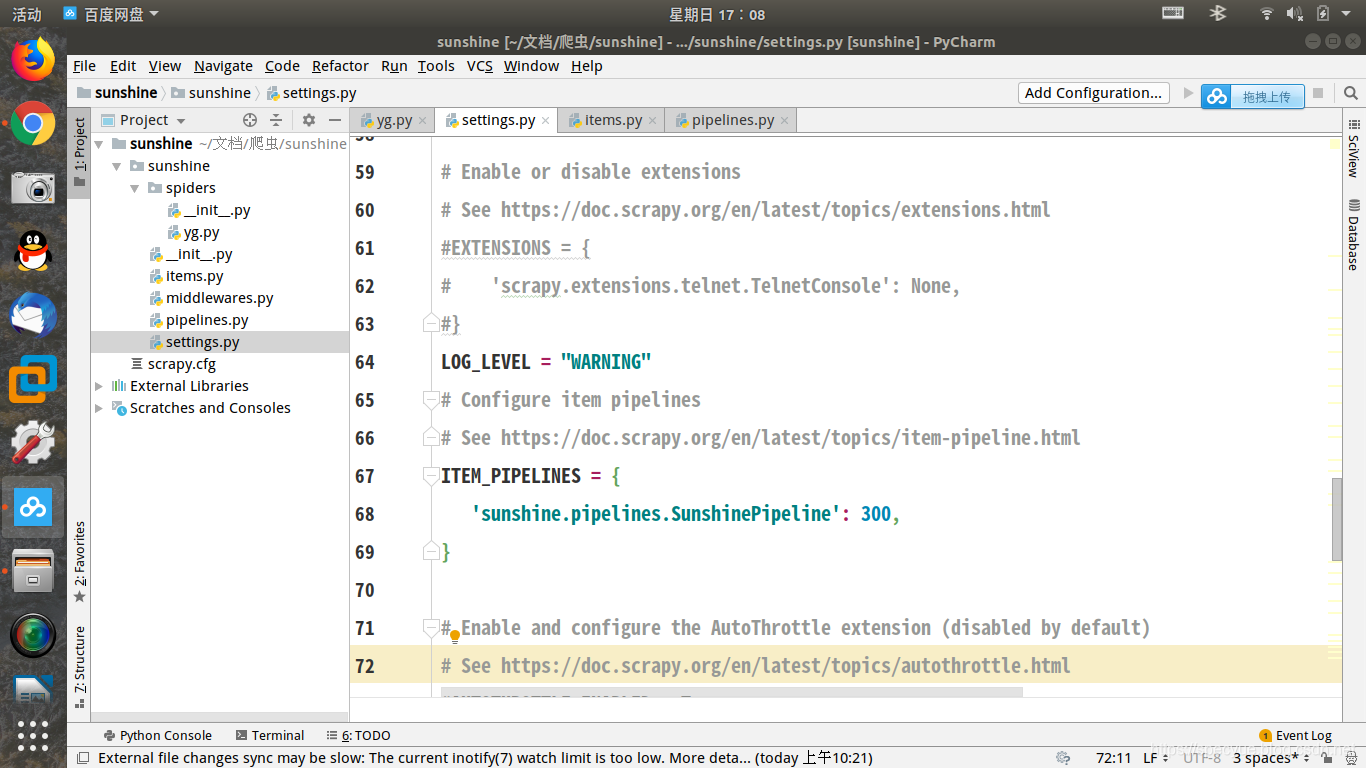Open the QQ penguin dock icon

click(x=33, y=250)
